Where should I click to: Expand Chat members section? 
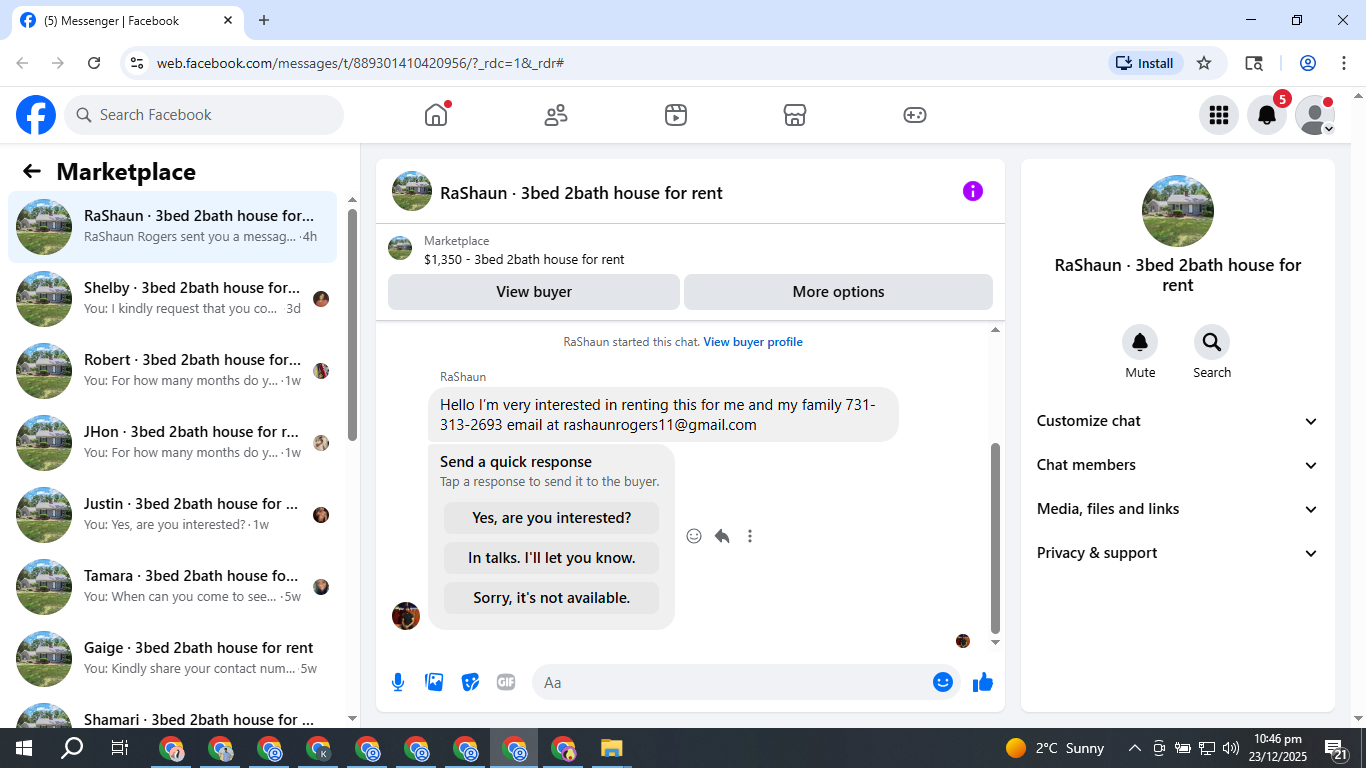(1178, 465)
